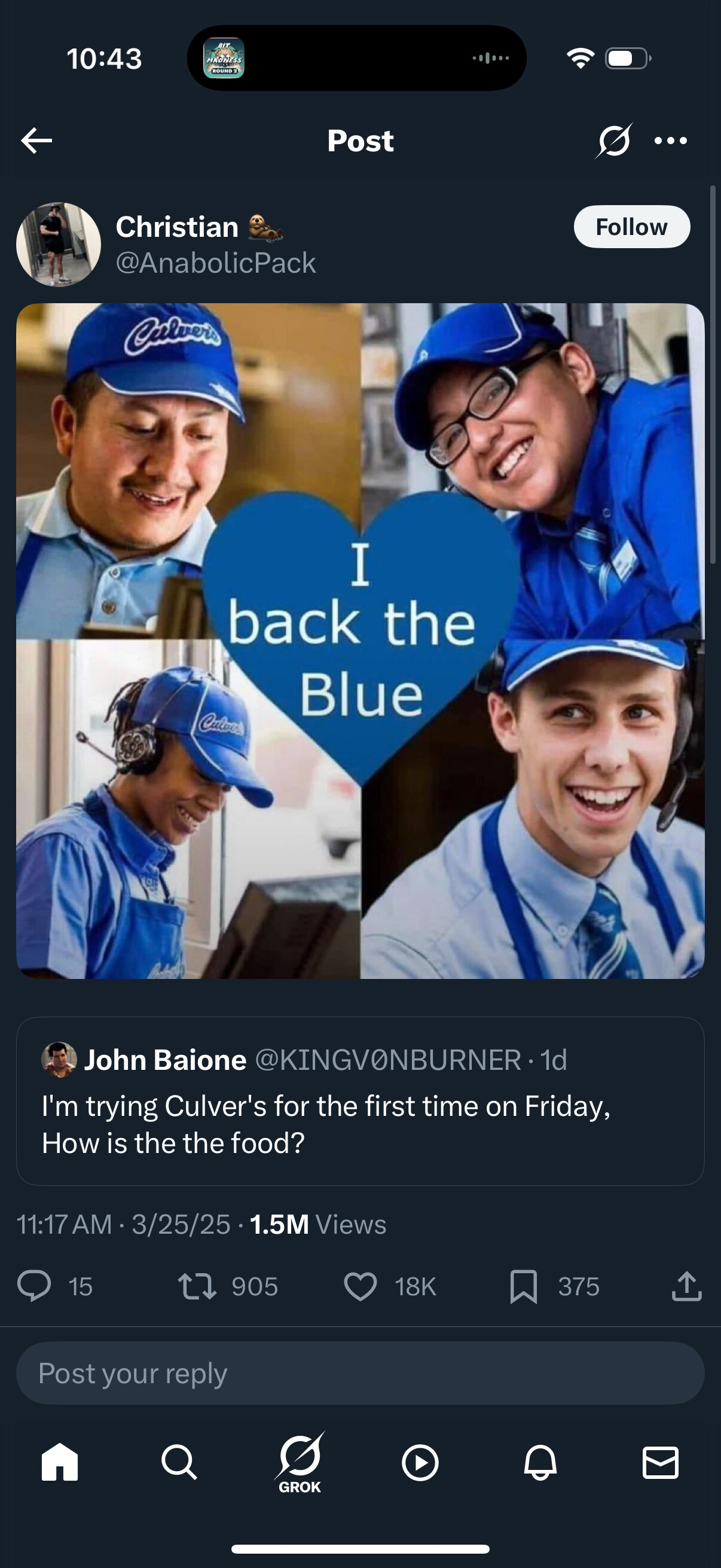Open the @AnabolicPack handle link

(x=216, y=263)
